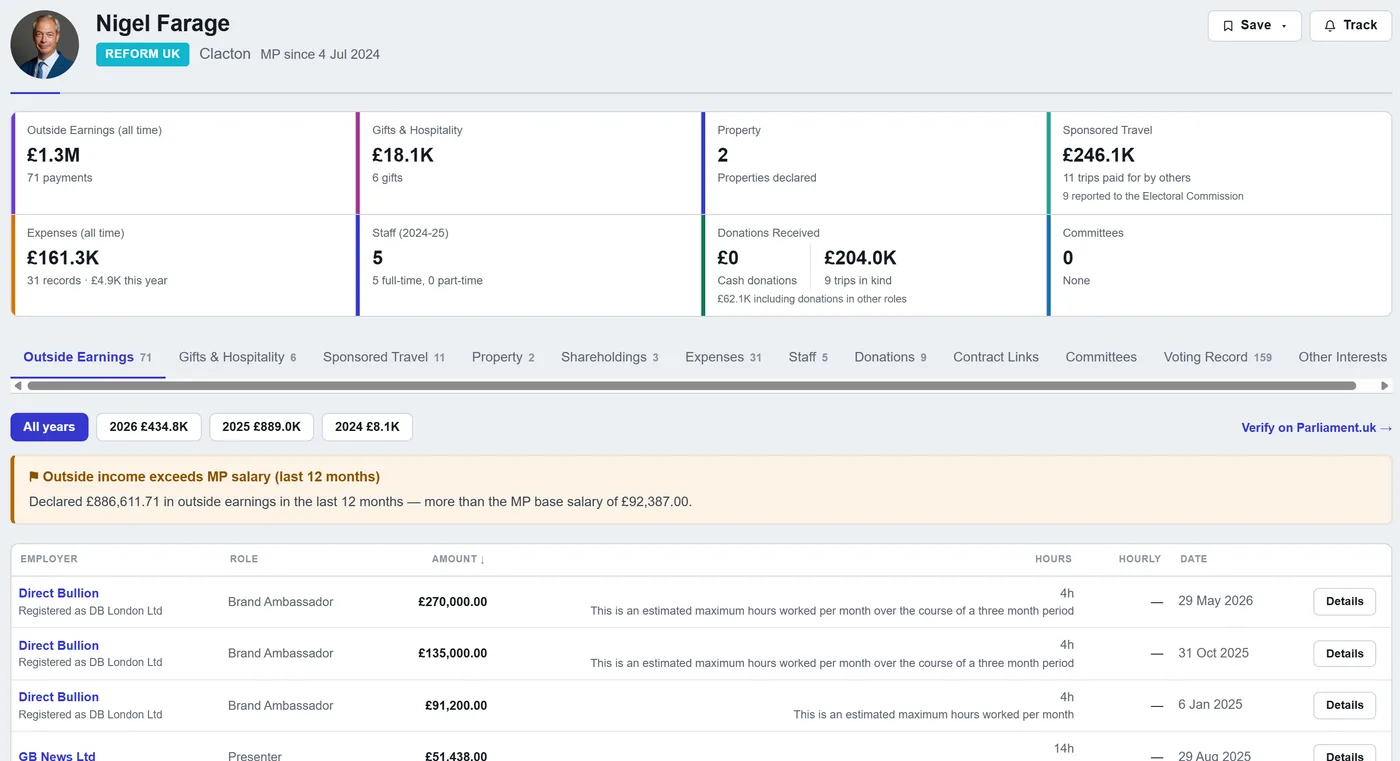Filter earnings by 2025 £889.0K
This screenshot has height=761, width=1400.
pos(261,427)
